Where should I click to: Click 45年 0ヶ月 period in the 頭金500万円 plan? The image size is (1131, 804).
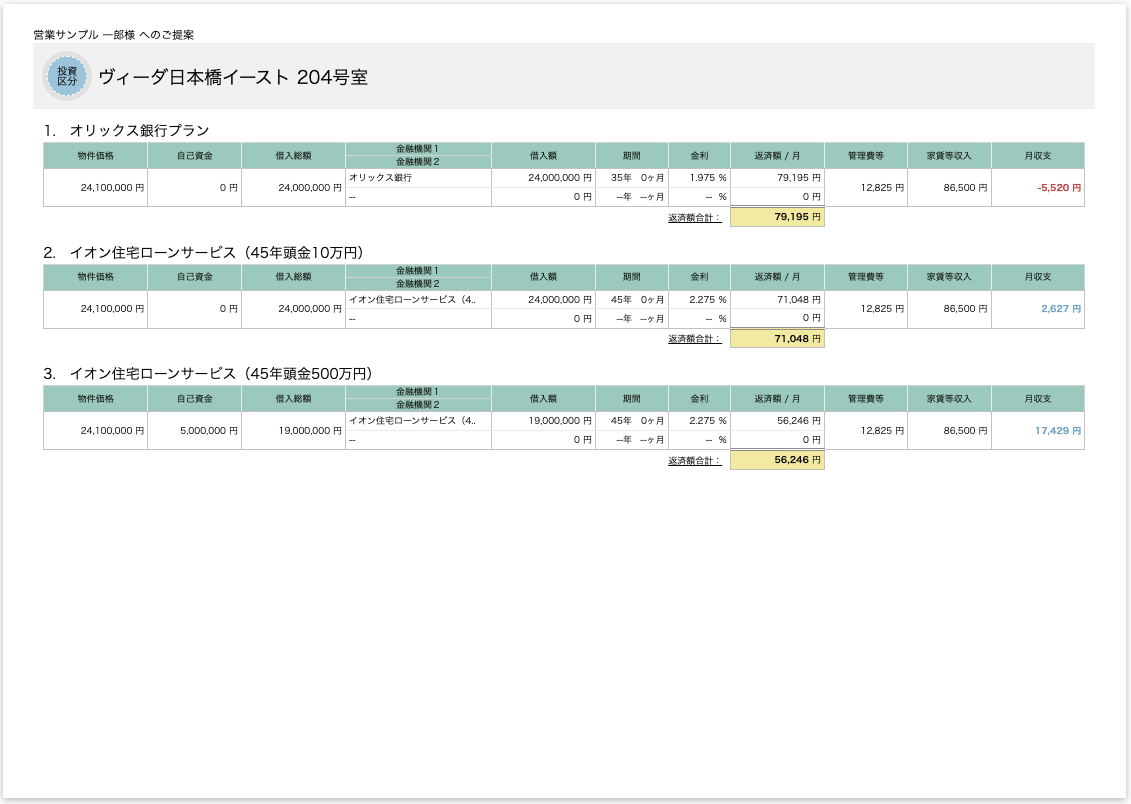tap(637, 420)
